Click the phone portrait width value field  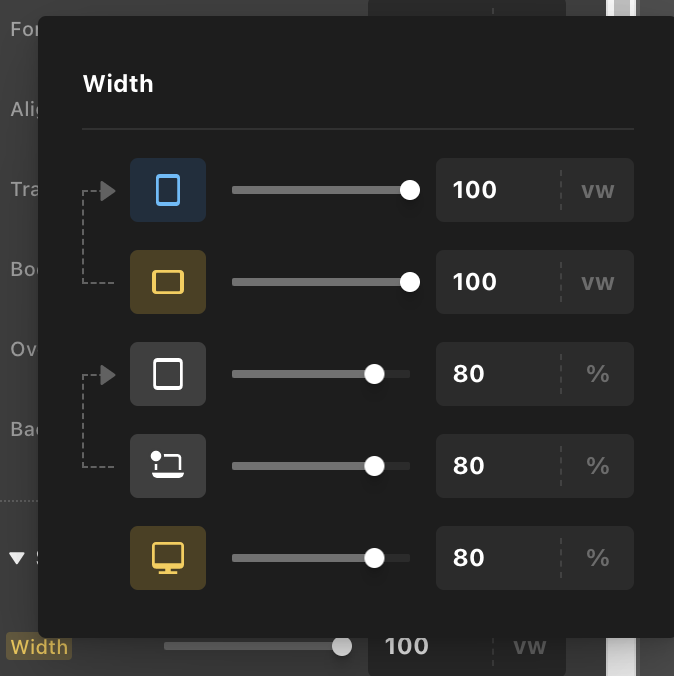495,190
